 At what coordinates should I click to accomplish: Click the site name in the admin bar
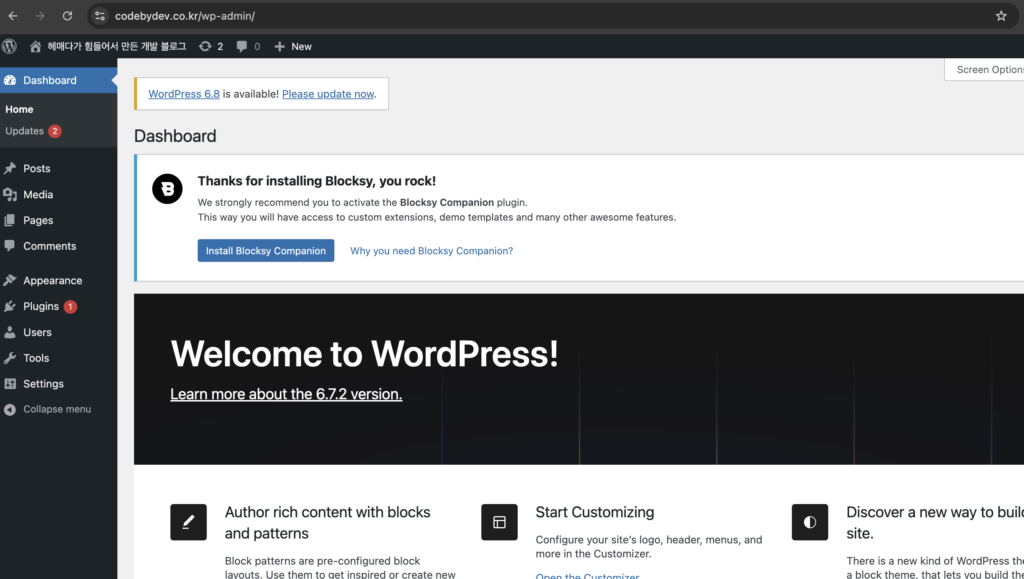point(117,46)
